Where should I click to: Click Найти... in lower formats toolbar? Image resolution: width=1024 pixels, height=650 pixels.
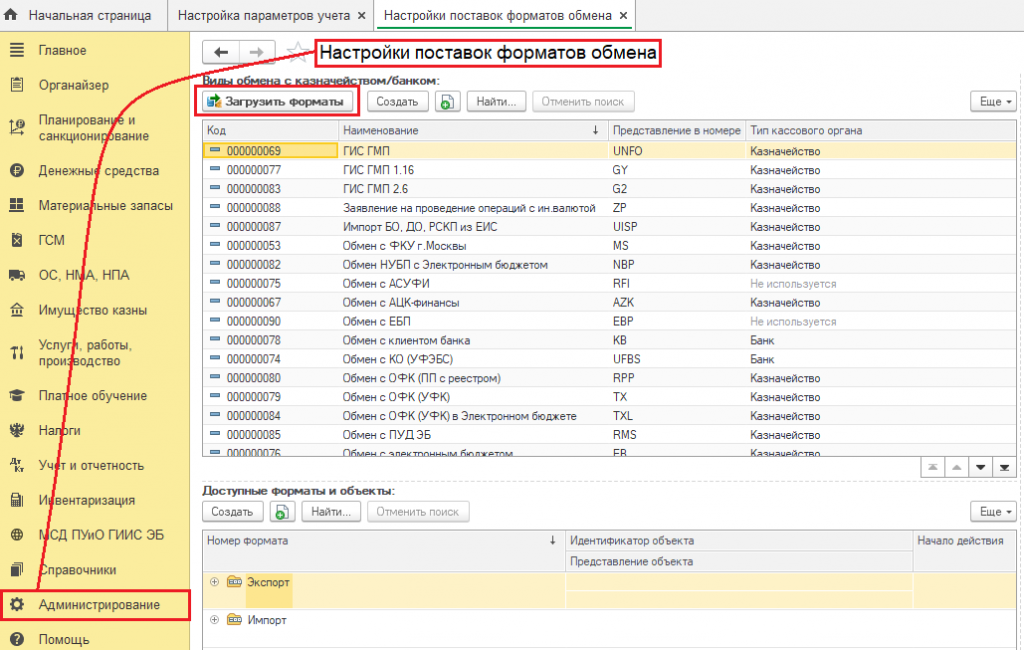[331, 512]
